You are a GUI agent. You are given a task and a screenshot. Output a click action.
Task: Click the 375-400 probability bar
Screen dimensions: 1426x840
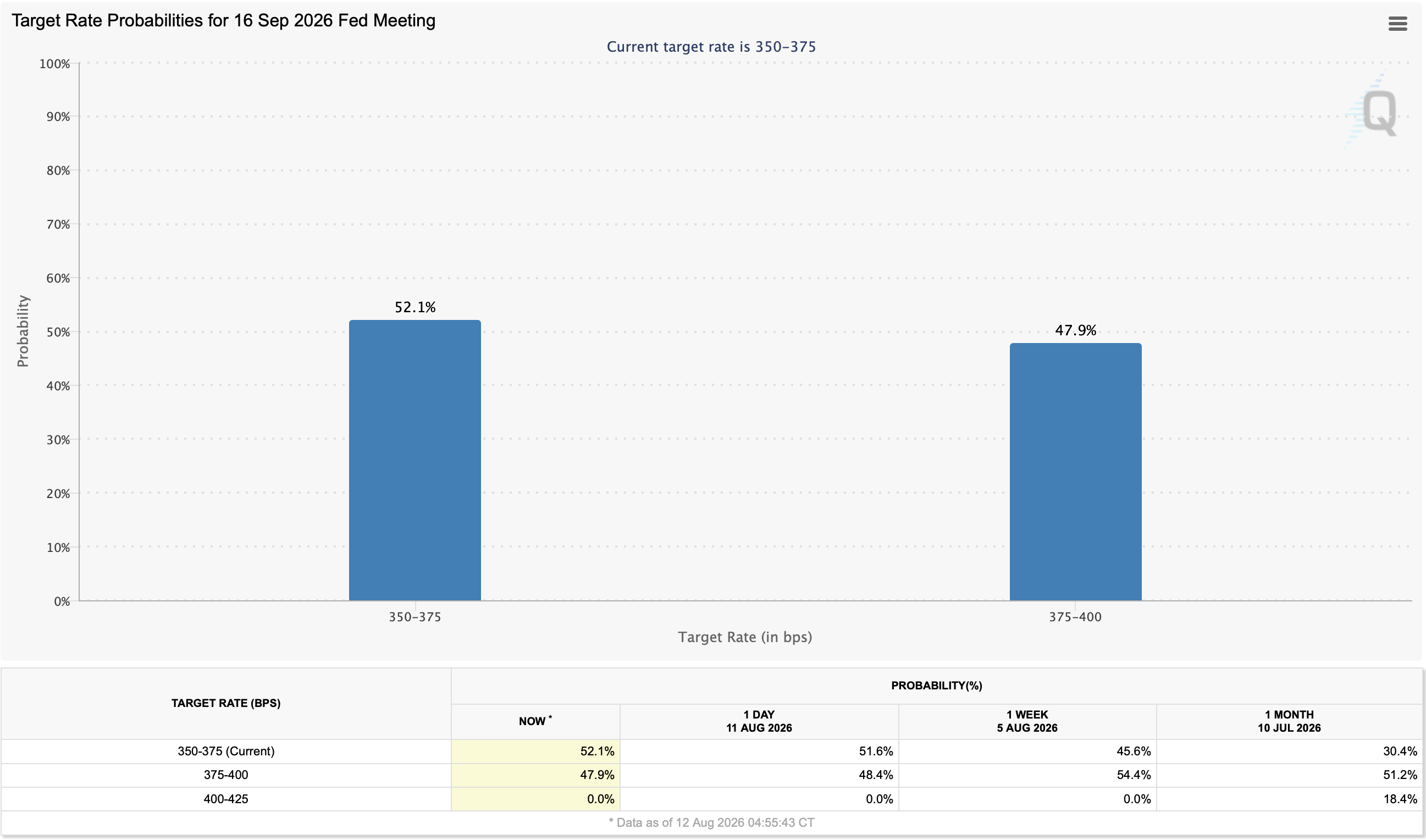pyautogui.click(x=1075, y=472)
